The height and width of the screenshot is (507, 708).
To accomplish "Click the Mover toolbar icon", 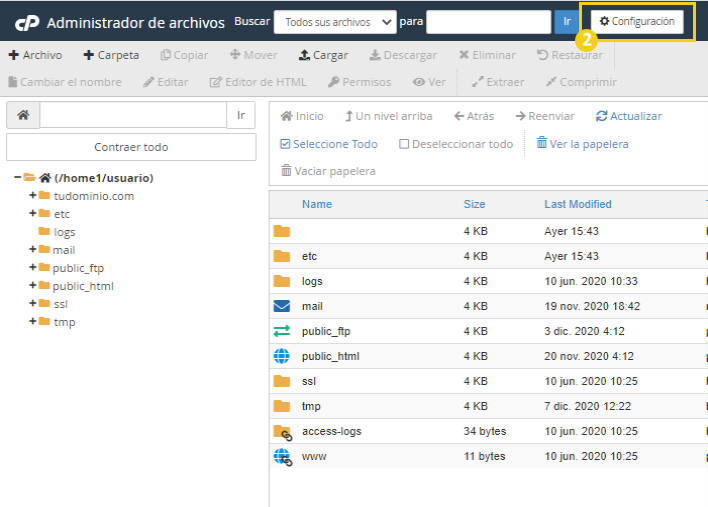I will 235,55.
